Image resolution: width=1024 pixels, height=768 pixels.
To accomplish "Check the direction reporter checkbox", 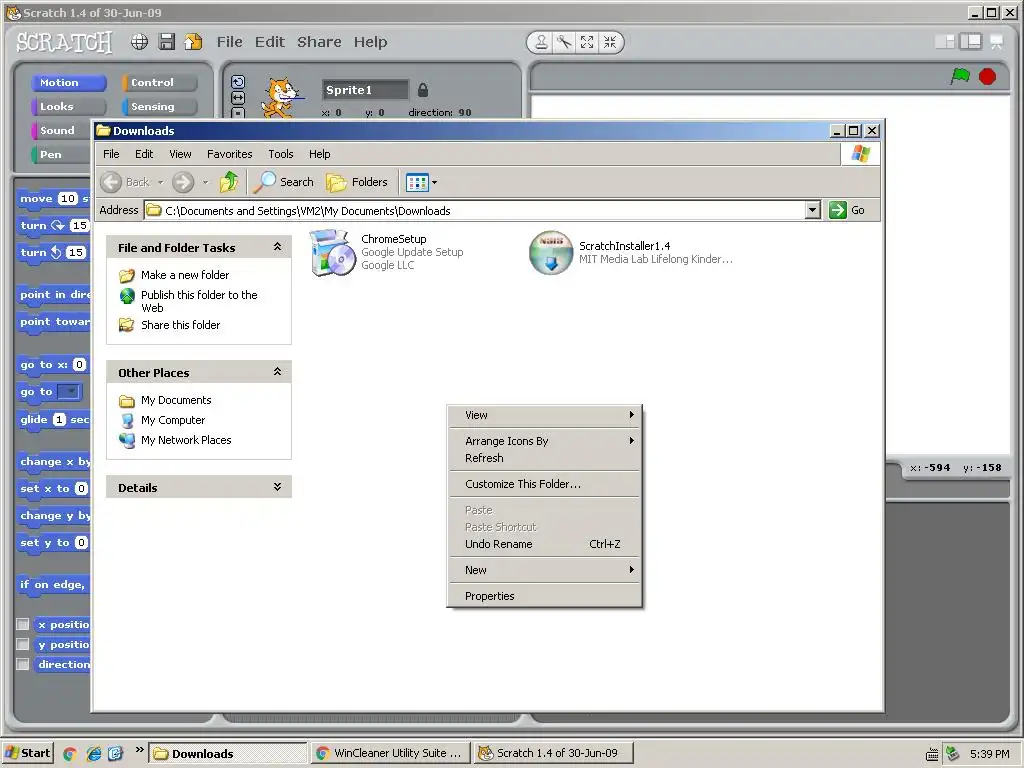I will (23, 664).
